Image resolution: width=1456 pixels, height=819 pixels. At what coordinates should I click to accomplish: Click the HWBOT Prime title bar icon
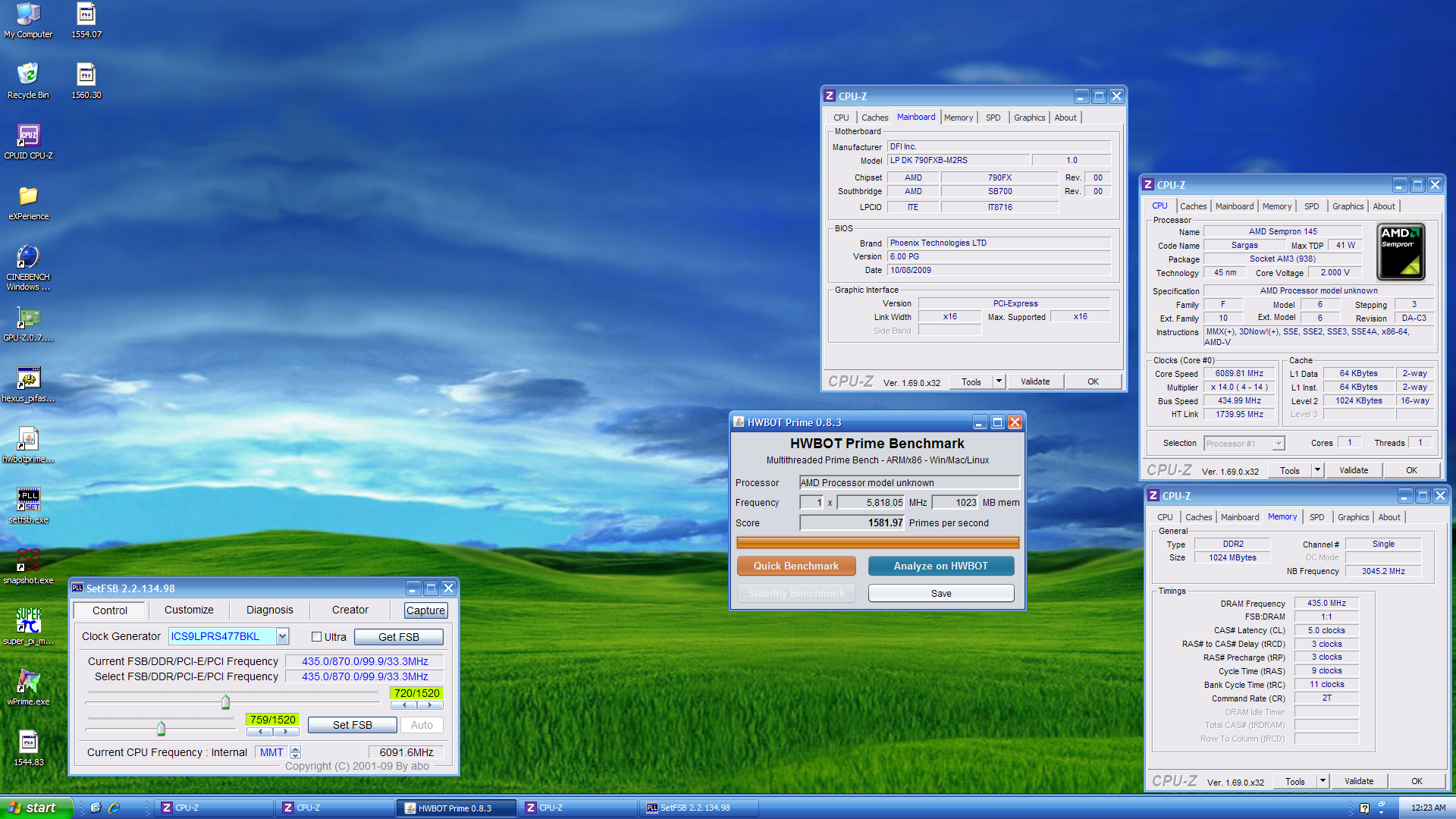click(739, 422)
